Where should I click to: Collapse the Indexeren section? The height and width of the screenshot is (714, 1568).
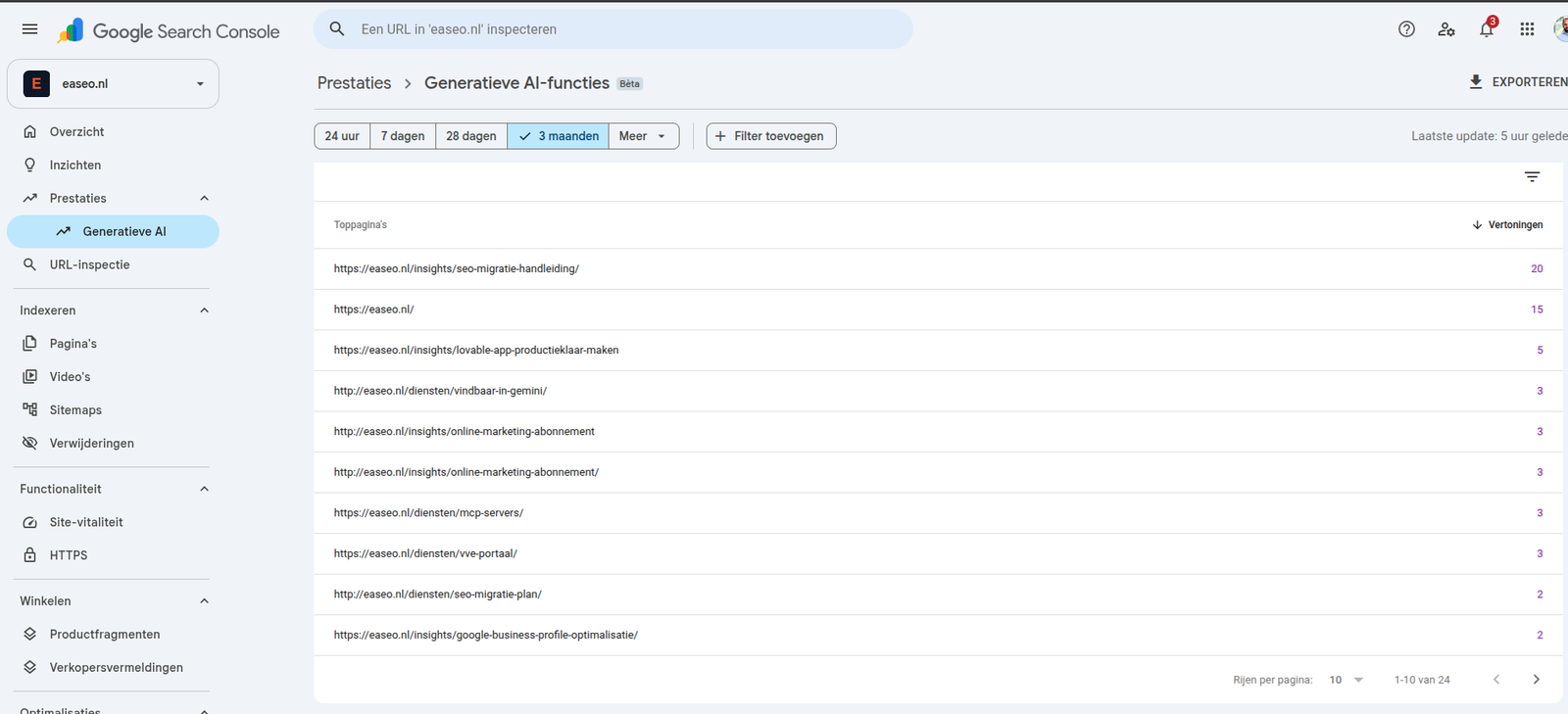point(204,310)
